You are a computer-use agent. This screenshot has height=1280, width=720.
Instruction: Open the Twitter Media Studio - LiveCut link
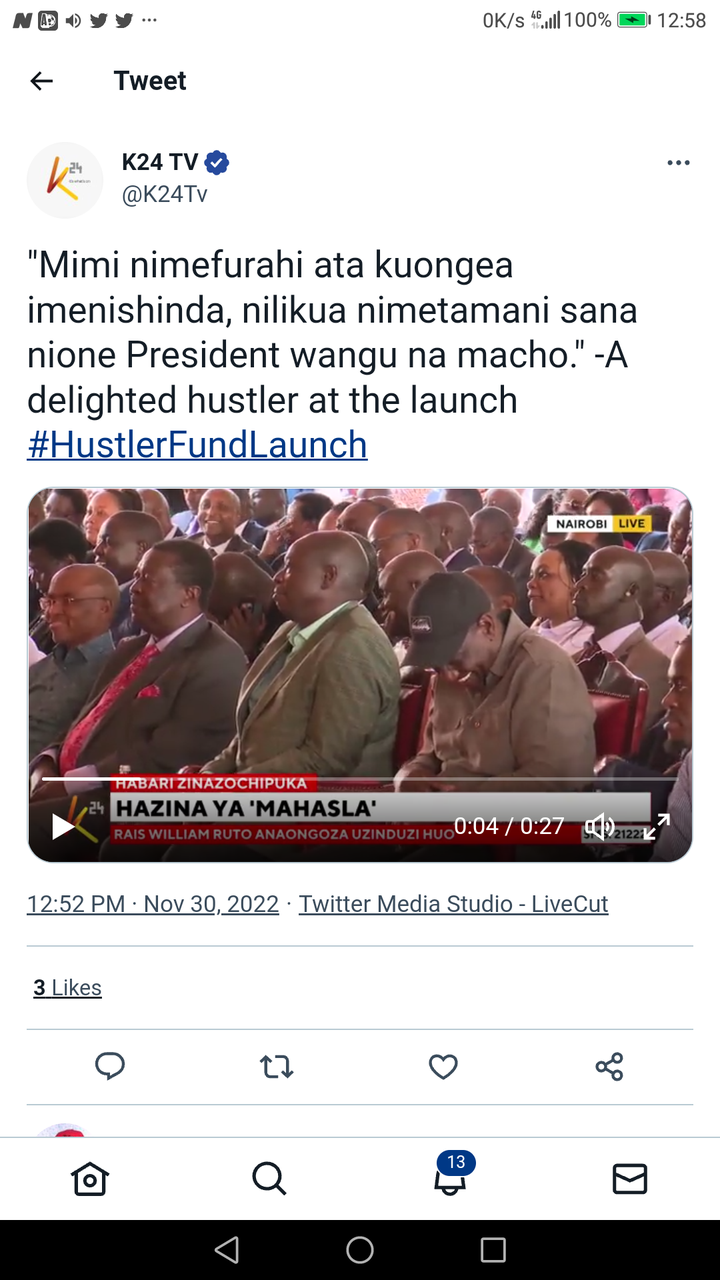(453, 904)
